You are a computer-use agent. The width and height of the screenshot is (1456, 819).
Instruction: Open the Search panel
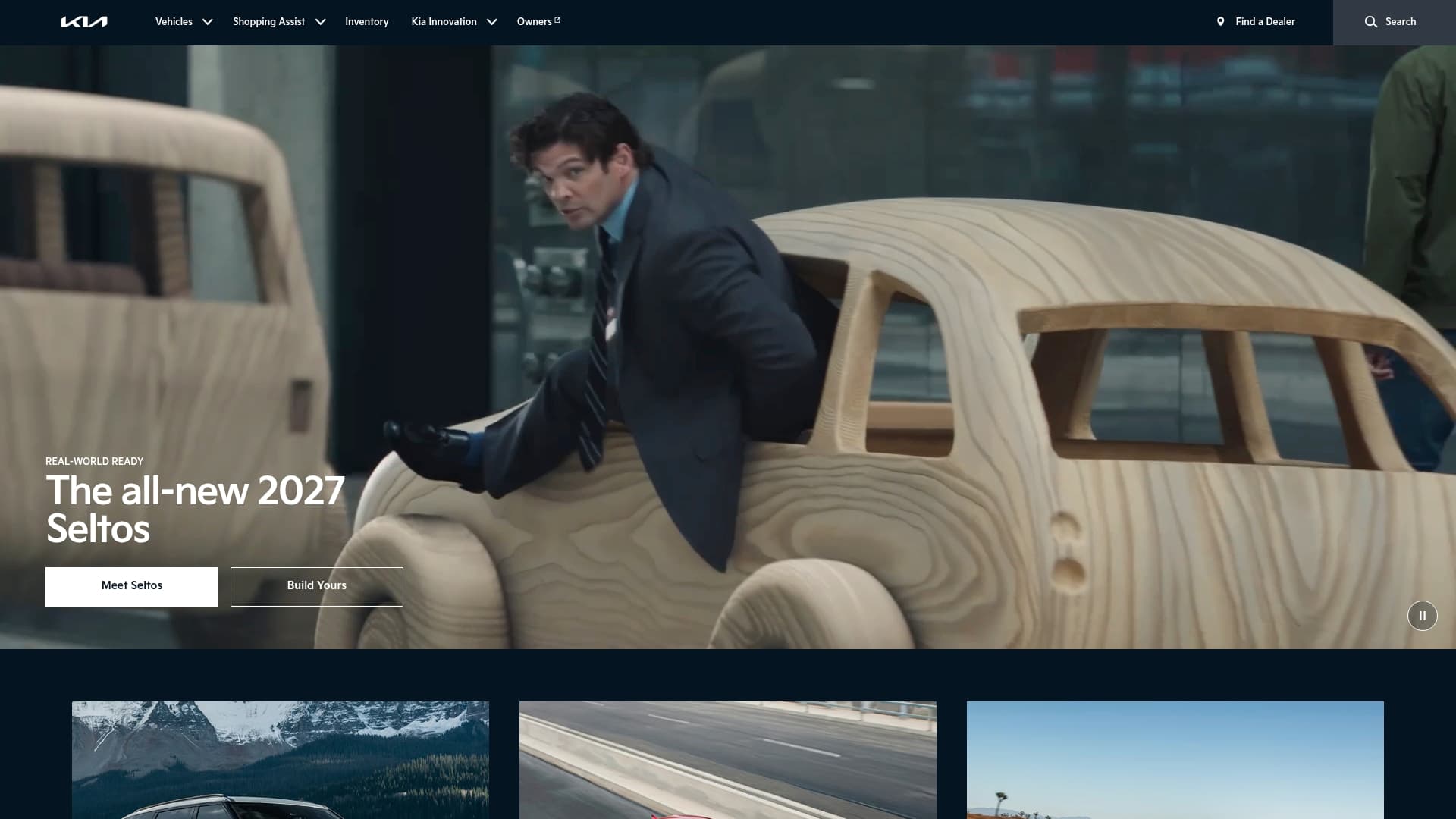1394,23
